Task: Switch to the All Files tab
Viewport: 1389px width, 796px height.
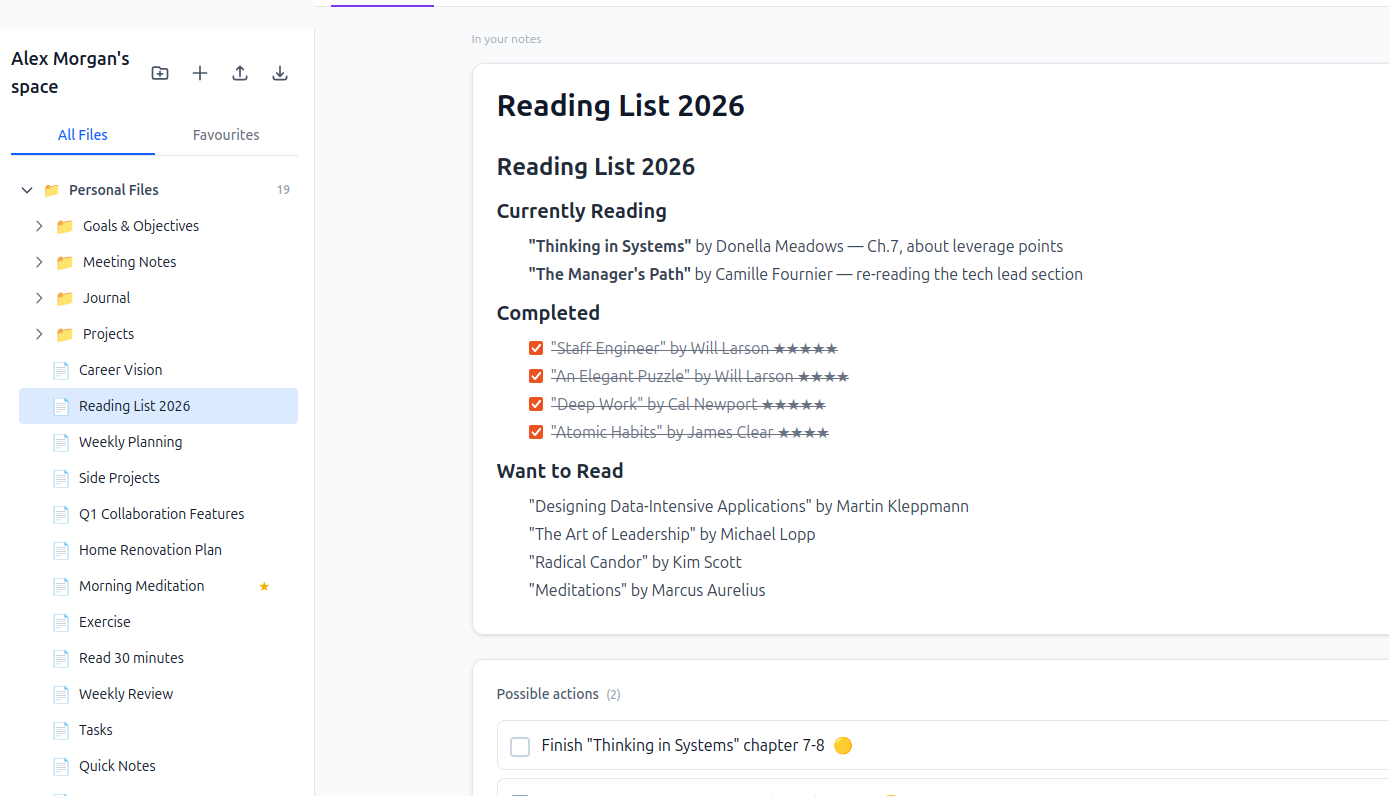Action: coord(83,135)
